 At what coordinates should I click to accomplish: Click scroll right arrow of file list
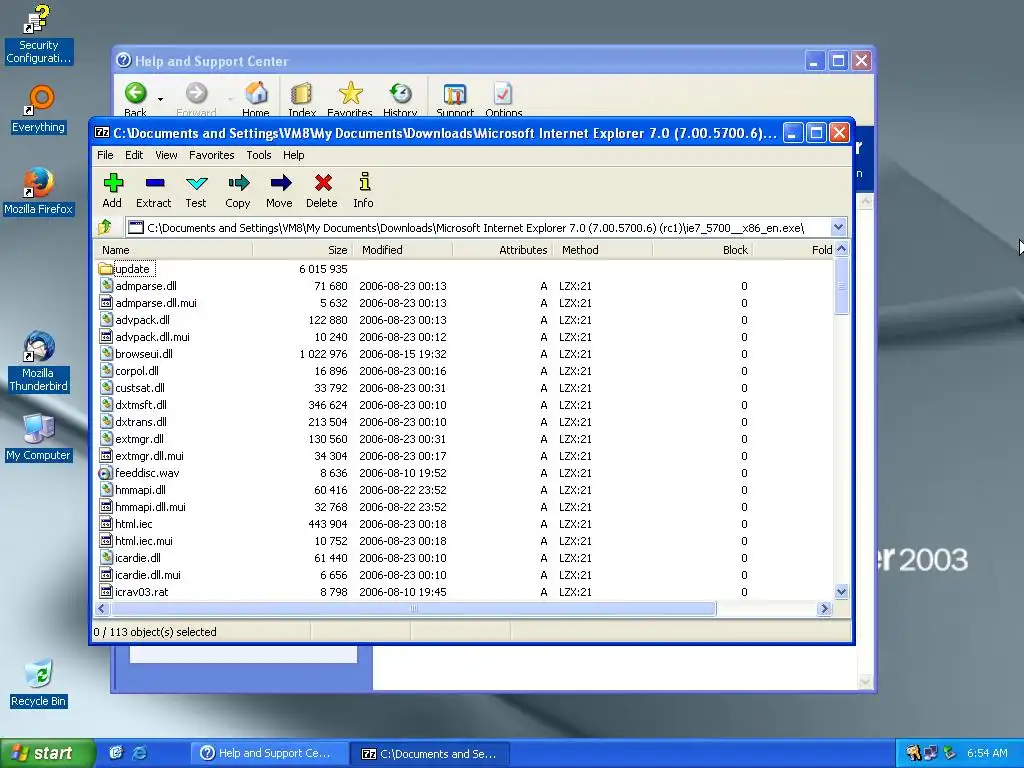point(824,609)
